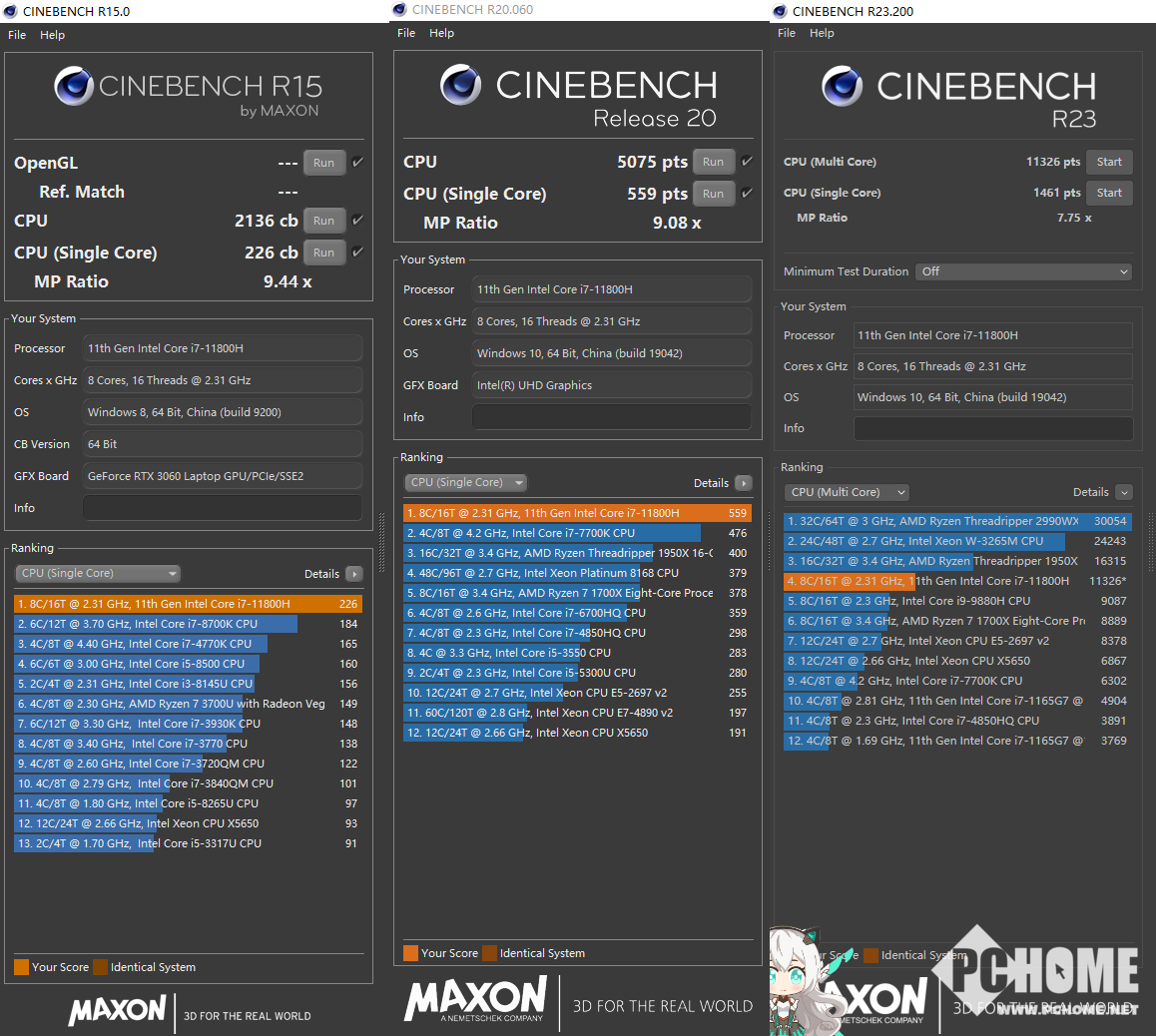
Task: Toggle CPU (Single Core) checkbox in R15
Action: coord(357,252)
